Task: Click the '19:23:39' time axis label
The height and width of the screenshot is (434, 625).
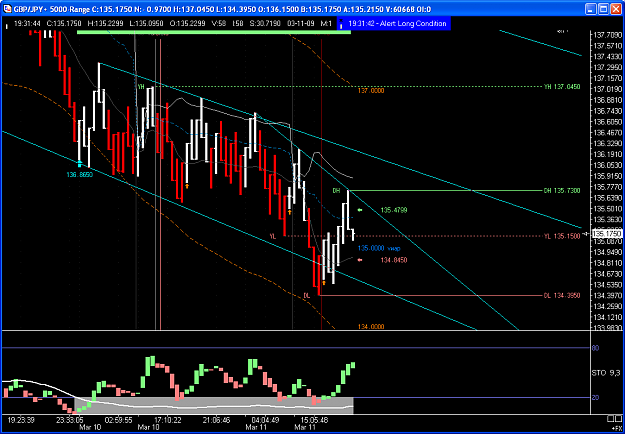Action: coord(21,419)
